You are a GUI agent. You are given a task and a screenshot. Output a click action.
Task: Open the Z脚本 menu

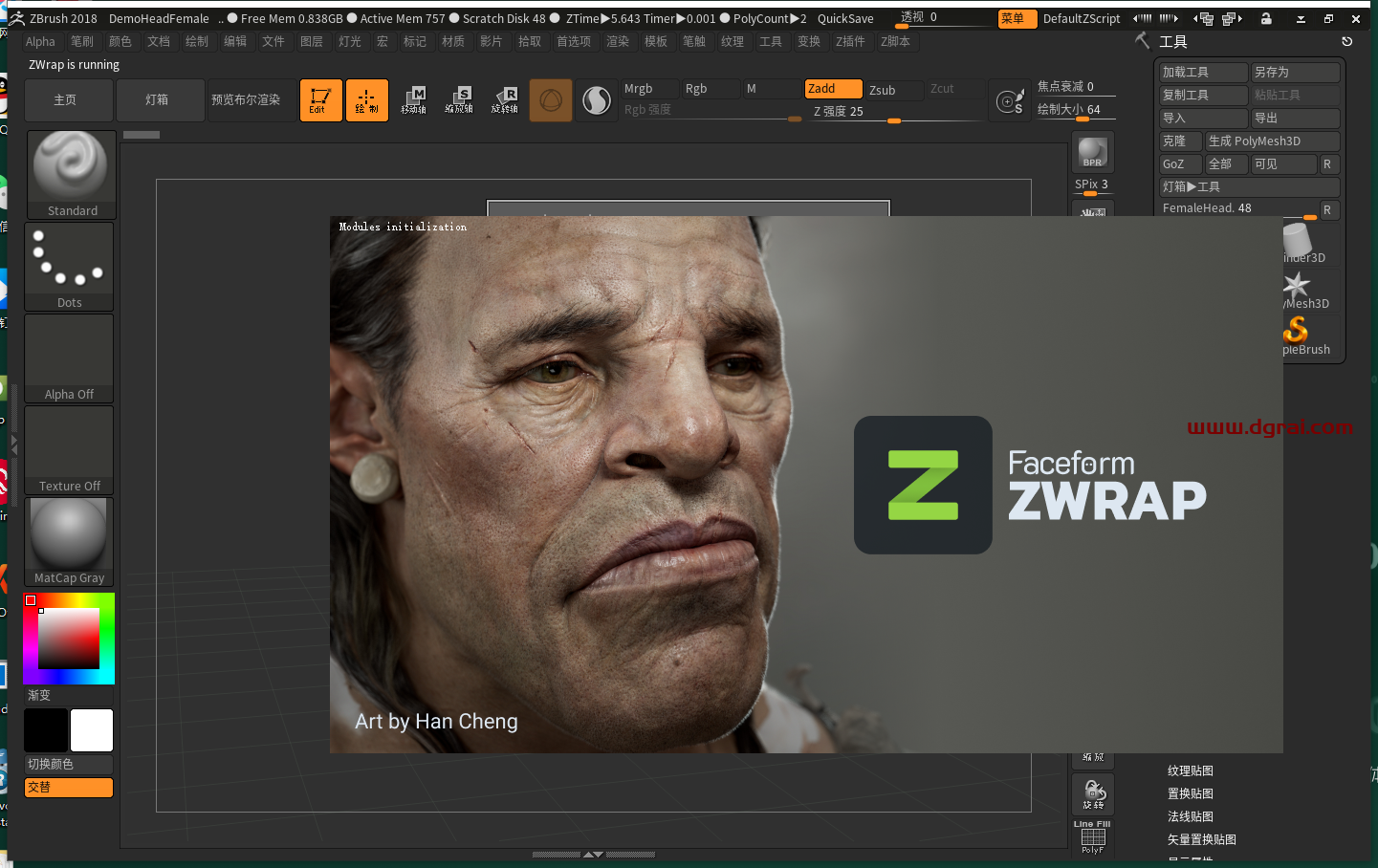[895, 41]
